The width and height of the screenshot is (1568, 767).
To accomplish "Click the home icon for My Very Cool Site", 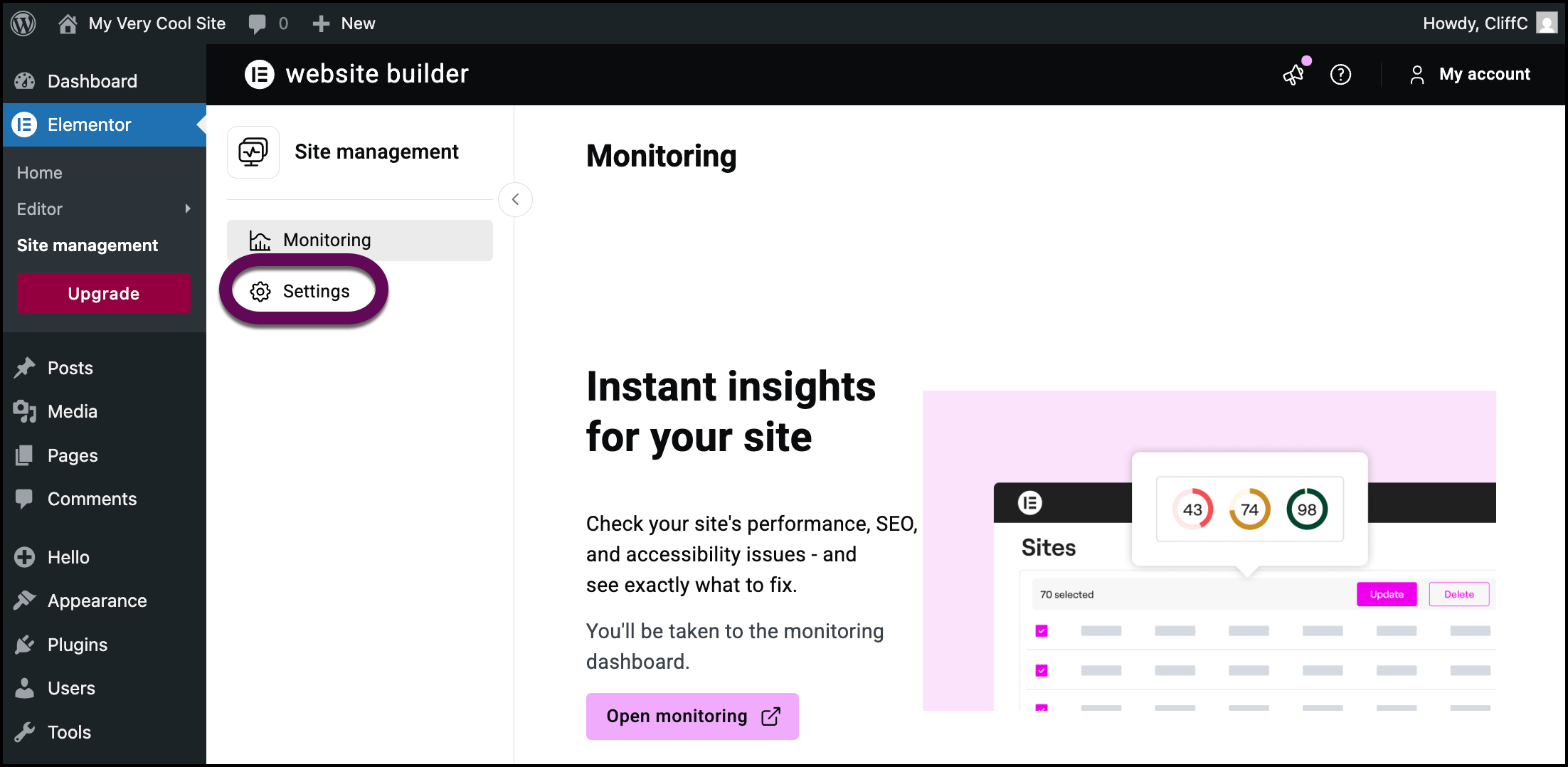I will click(68, 23).
